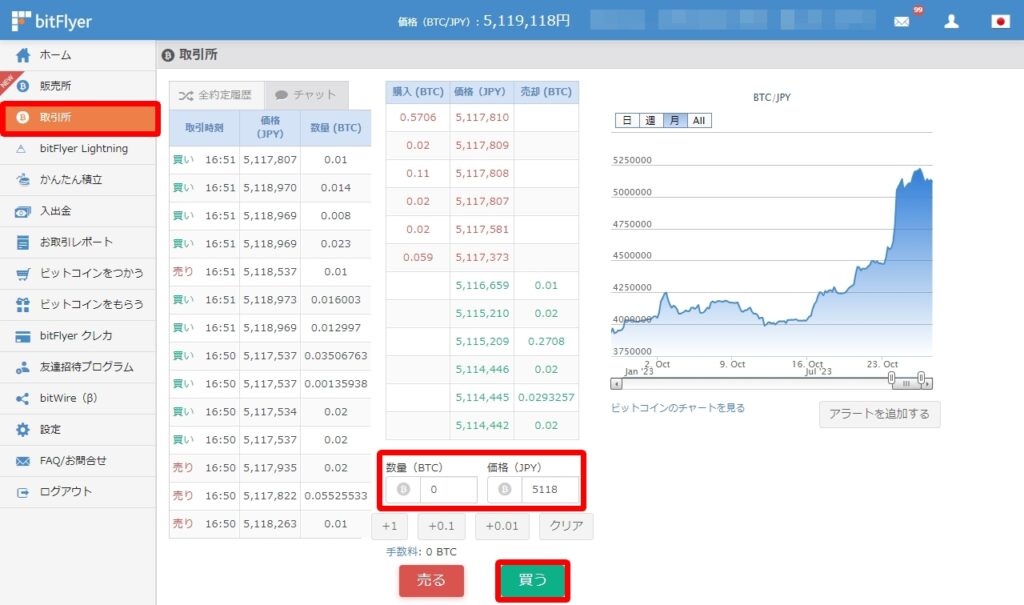Image resolution: width=1024 pixels, height=605 pixels.
Task: Click the 友達招待プログラム people icon
Action: 23,367
